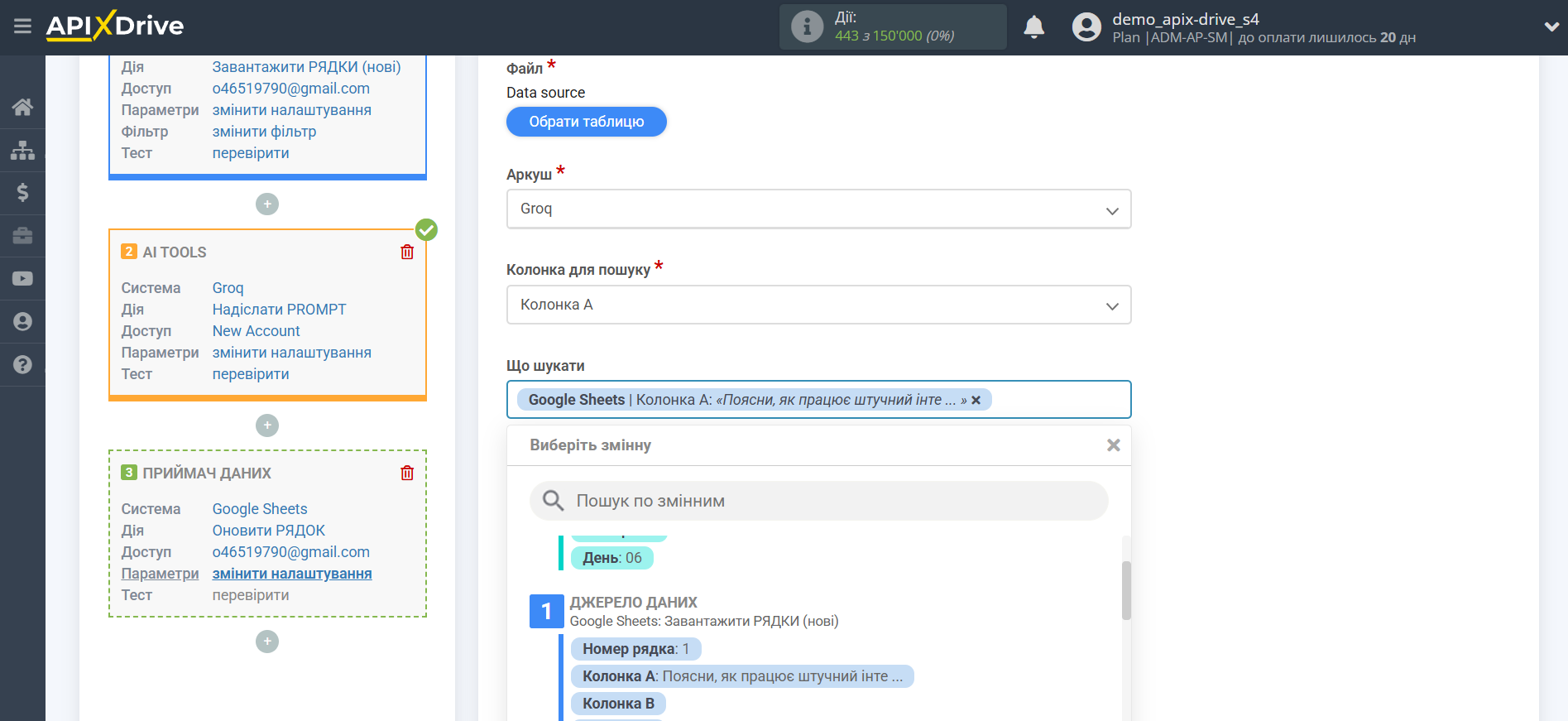Delete the ПРИЙМАЧ ДАНИХ block with the trash icon
Viewport: 1568px width, 721px height.
click(x=407, y=473)
